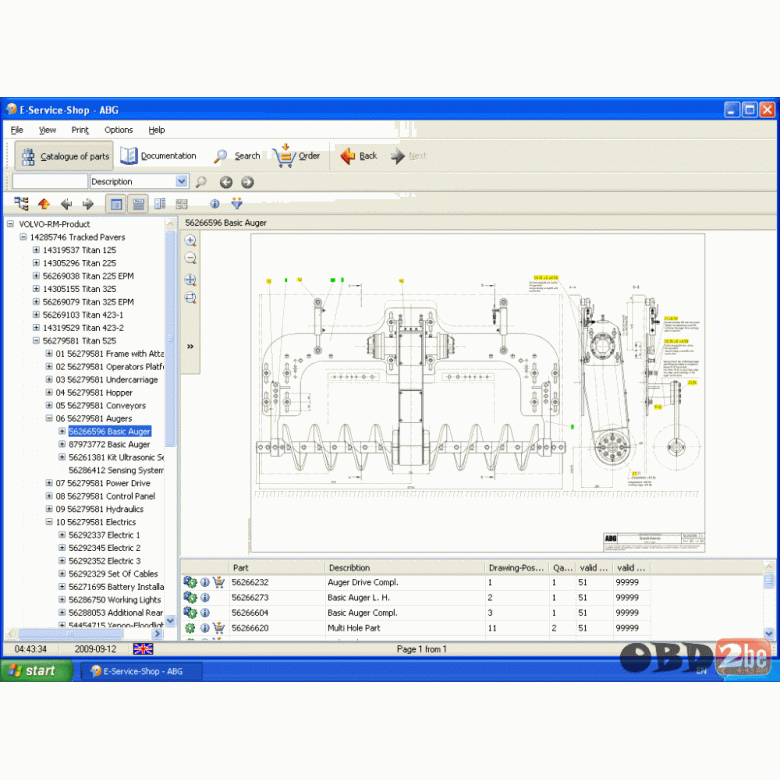
Task: Click gear icon for part 56266232
Action: click(x=190, y=582)
